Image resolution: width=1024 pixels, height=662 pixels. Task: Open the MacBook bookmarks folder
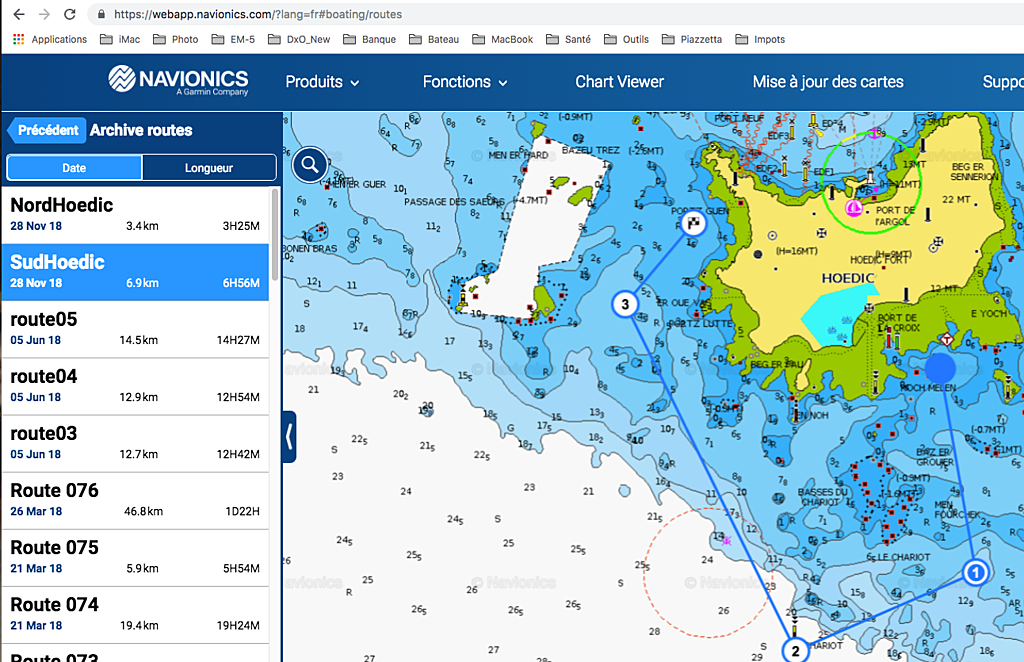[503, 39]
